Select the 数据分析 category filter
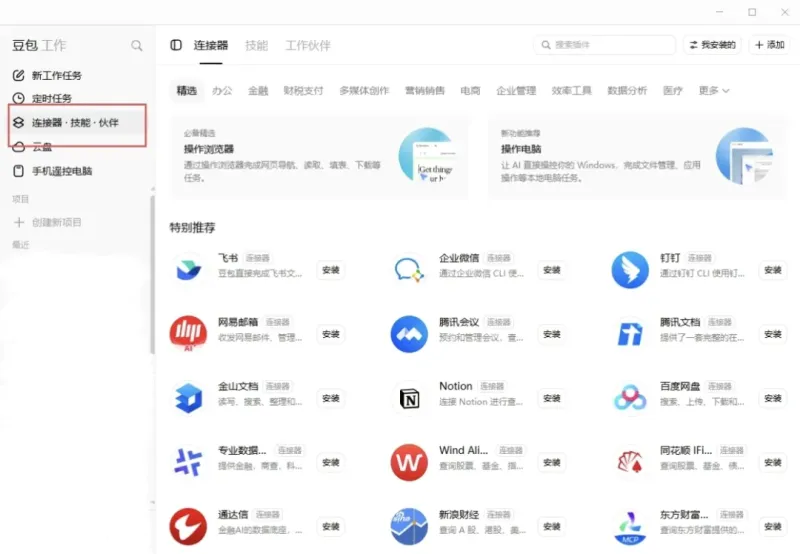The height and width of the screenshot is (554, 800). click(x=627, y=91)
